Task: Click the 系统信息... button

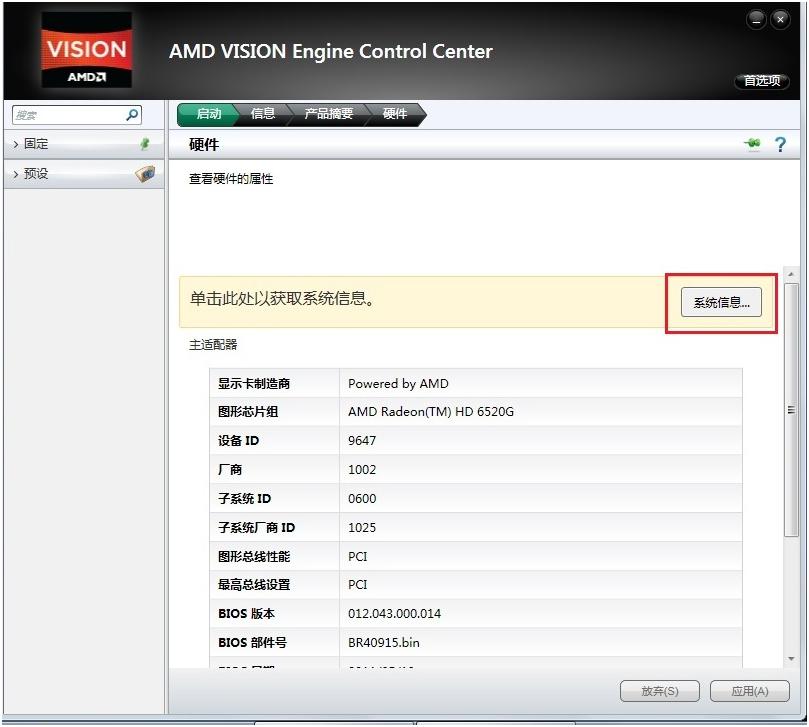Action: pyautogui.click(x=721, y=302)
